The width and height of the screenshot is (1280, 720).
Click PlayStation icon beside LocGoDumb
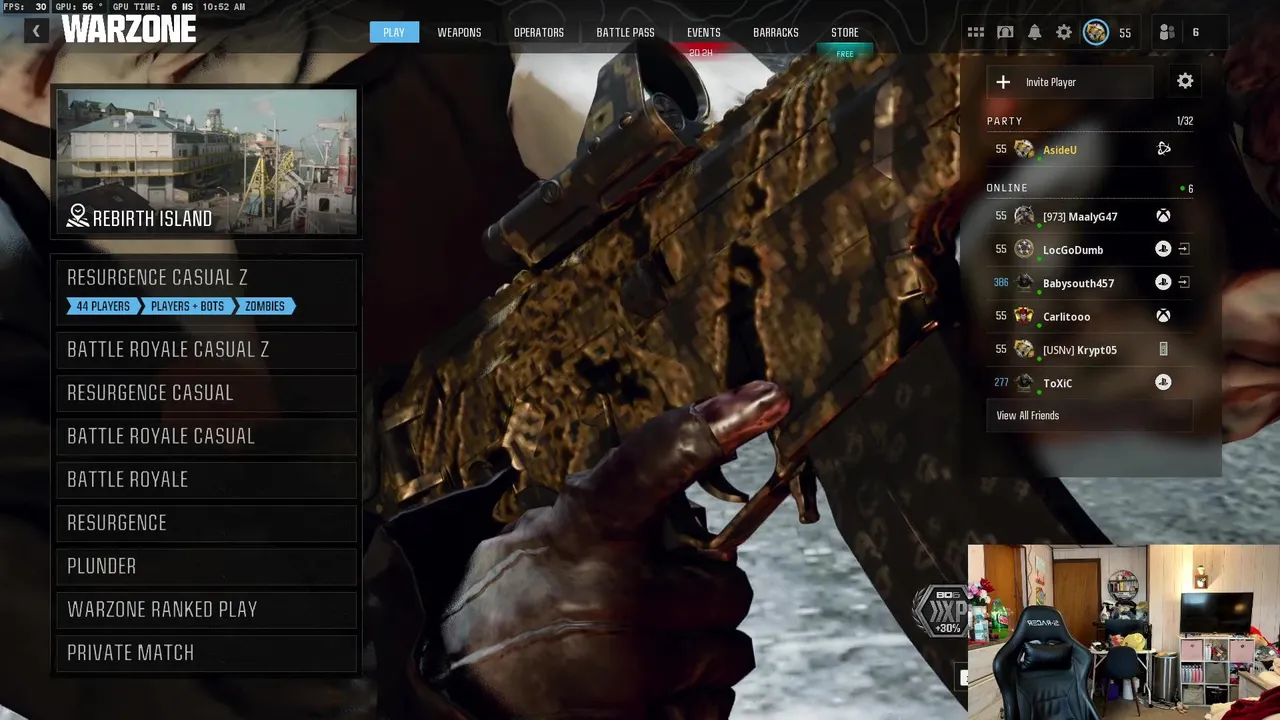[1163, 249]
